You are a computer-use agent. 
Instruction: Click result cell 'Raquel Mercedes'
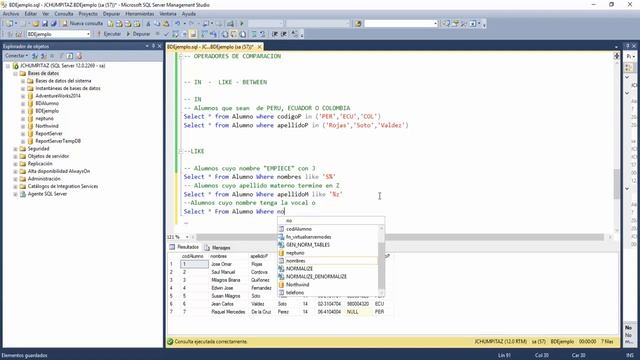(228, 312)
